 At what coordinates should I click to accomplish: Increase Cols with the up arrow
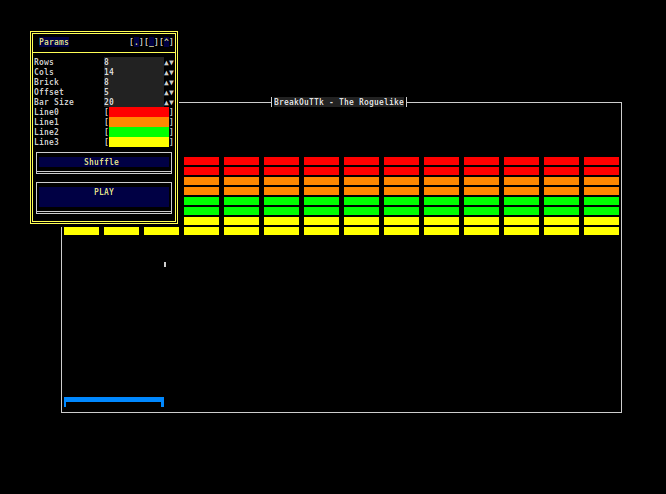coord(166,72)
